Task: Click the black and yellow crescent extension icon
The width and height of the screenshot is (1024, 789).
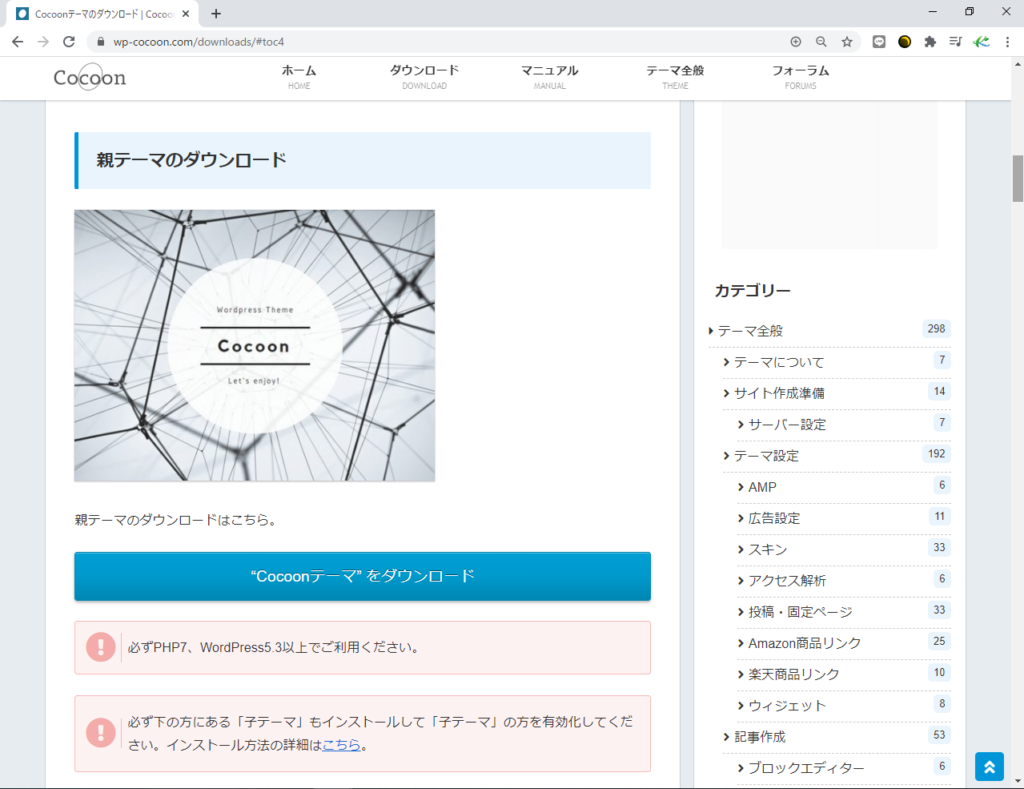Action: (x=904, y=42)
